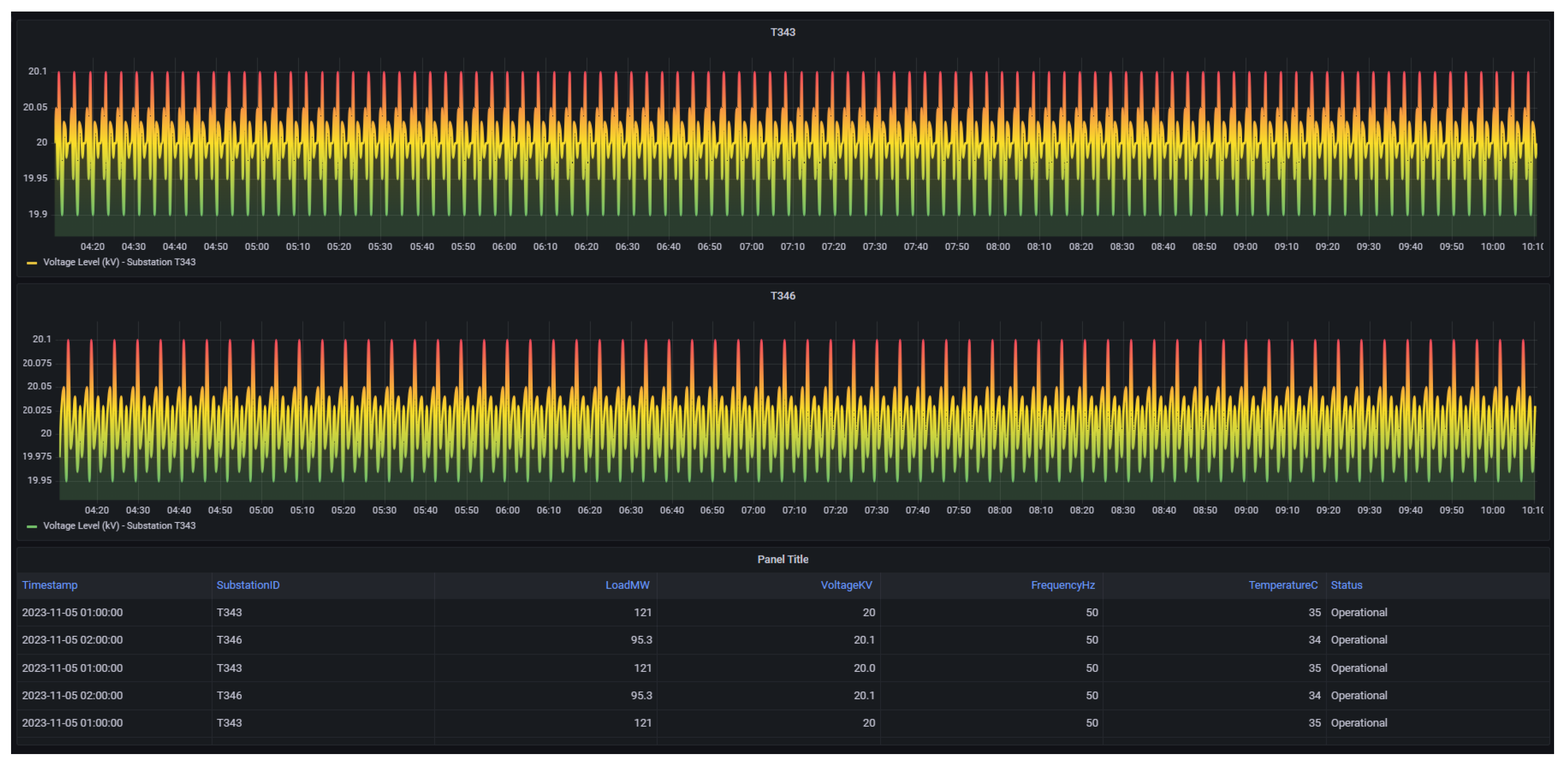Open the 'Panel Title' table panel menu
This screenshot has width=1568, height=768.
tap(782, 559)
